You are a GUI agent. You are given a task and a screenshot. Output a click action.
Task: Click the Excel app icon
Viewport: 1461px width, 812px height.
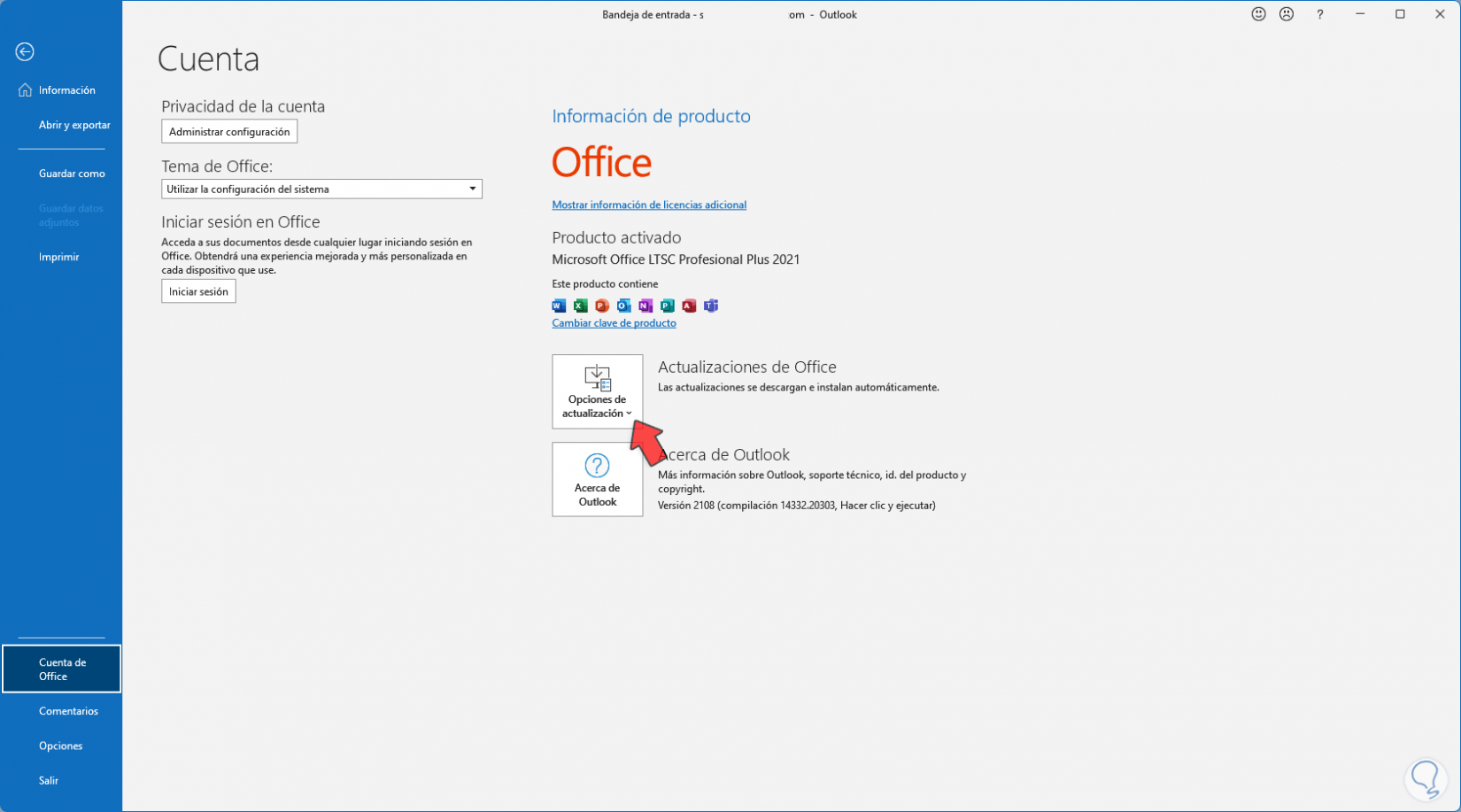pyautogui.click(x=581, y=305)
